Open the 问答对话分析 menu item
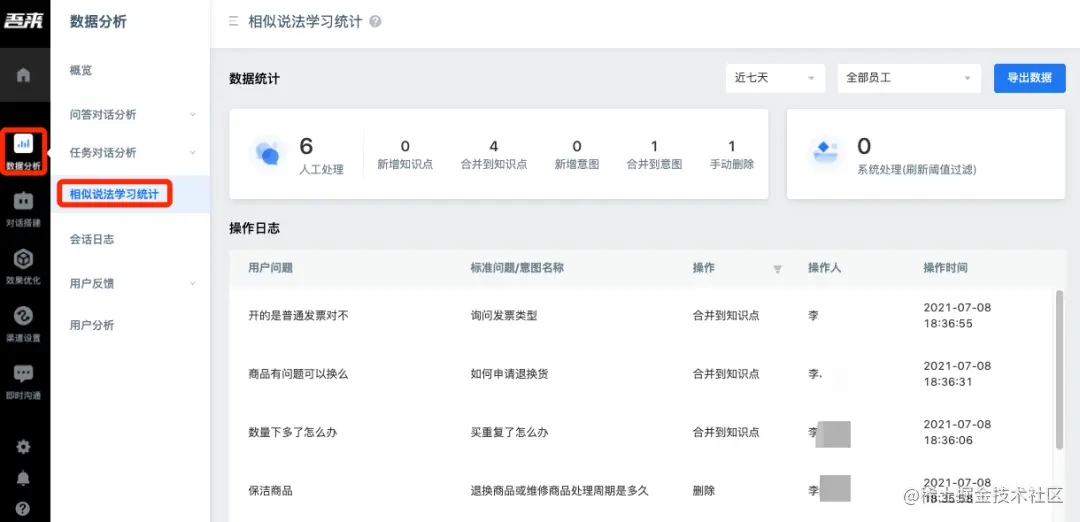 pyautogui.click(x=103, y=114)
